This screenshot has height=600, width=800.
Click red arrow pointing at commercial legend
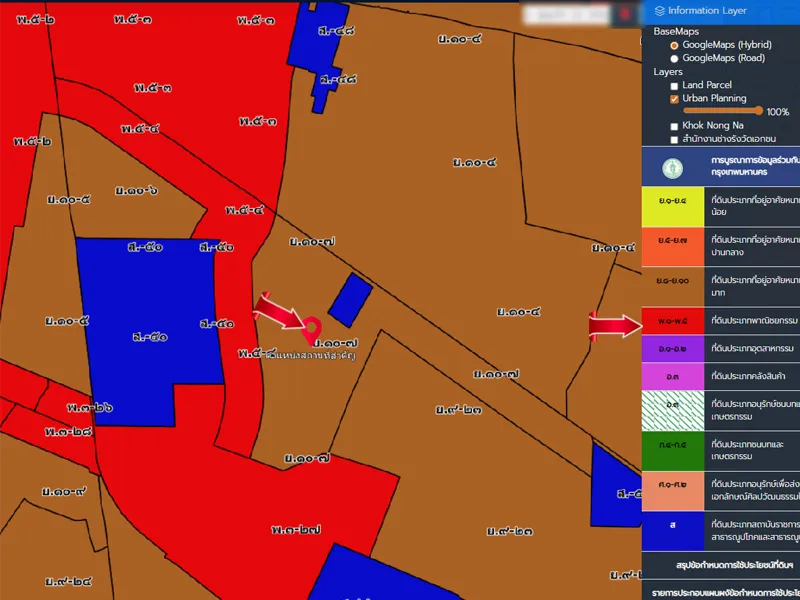pos(614,324)
